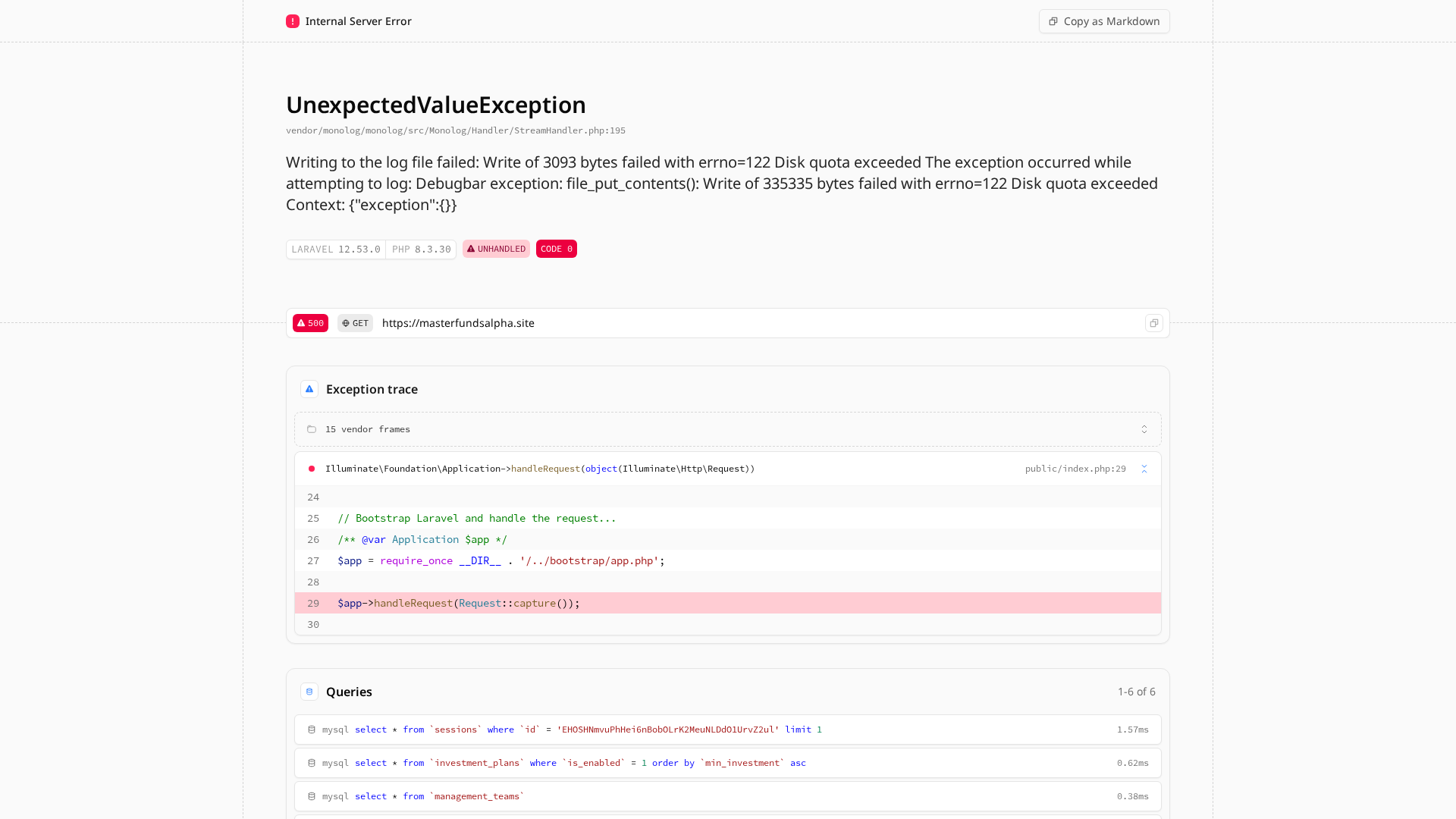
Task: Click the database icon on management_teams query
Action: click(312, 796)
